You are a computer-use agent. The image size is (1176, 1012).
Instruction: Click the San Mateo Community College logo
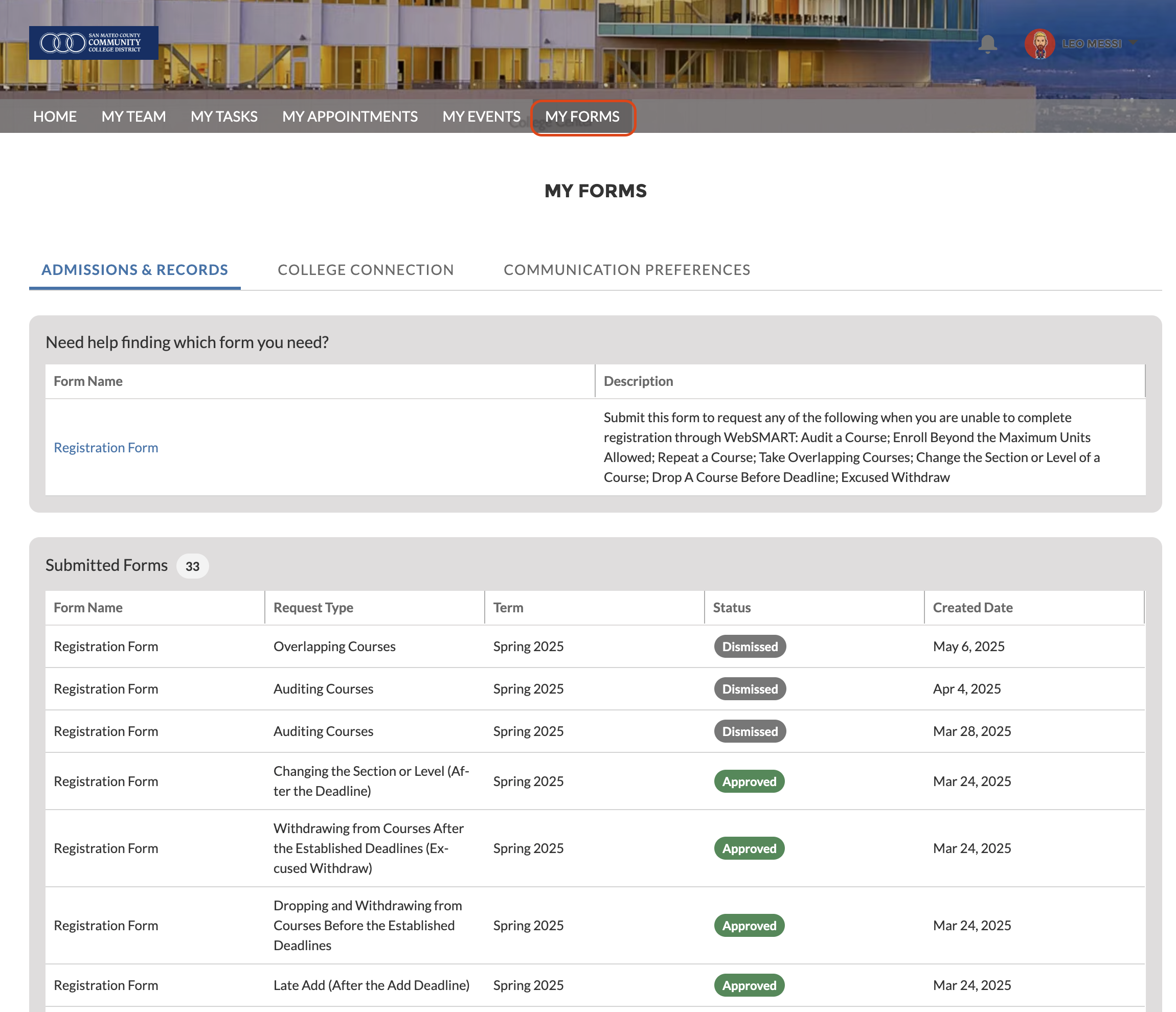click(94, 42)
